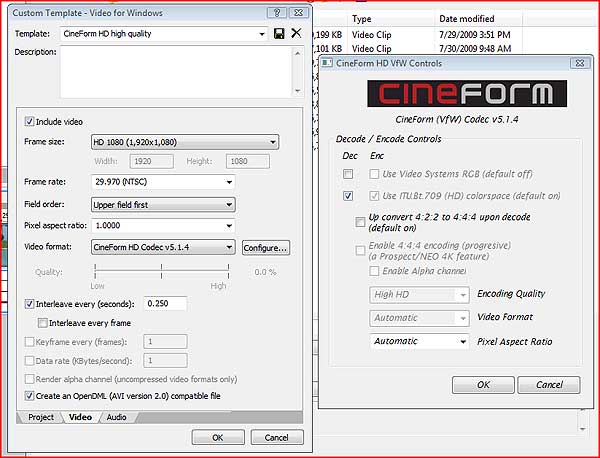This screenshot has height=458, width=600.
Task: Click OK in Custom Template dialog
Action: [x=218, y=437]
